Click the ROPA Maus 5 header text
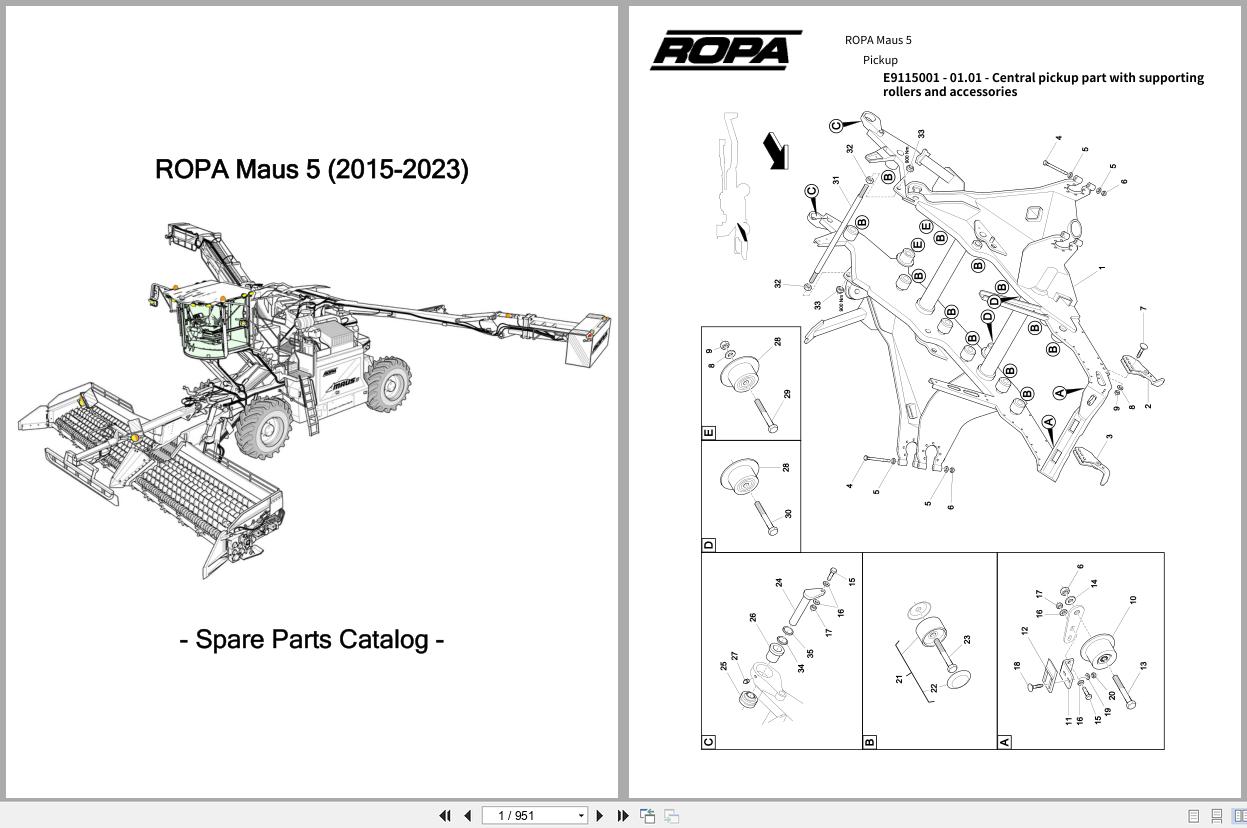This screenshot has width=1247, height=828. [878, 40]
